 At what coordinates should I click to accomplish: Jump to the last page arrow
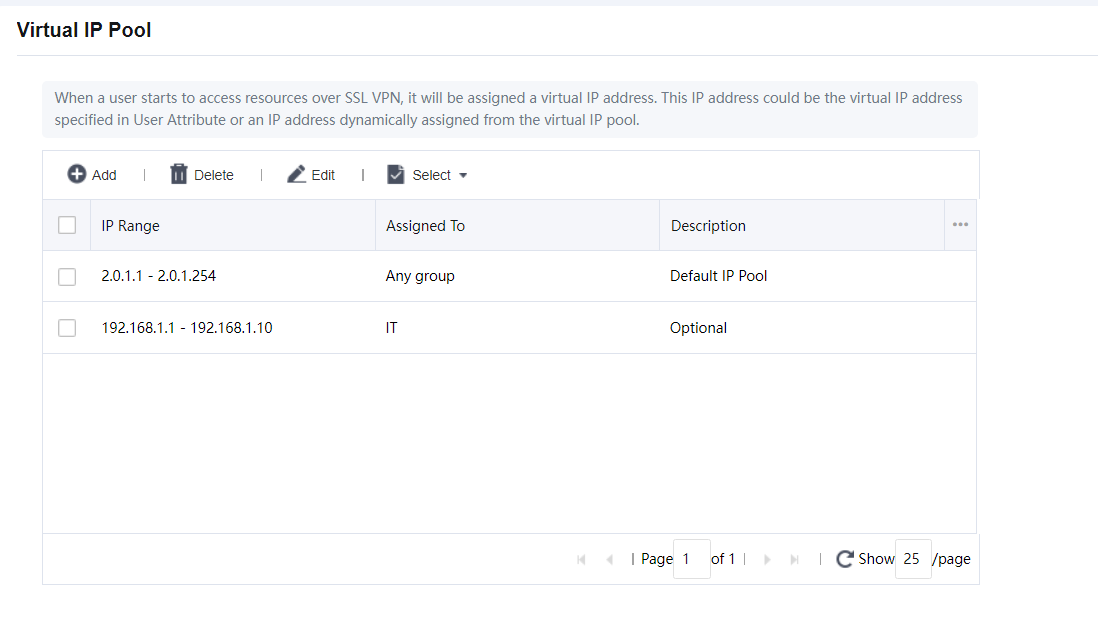[x=794, y=559]
